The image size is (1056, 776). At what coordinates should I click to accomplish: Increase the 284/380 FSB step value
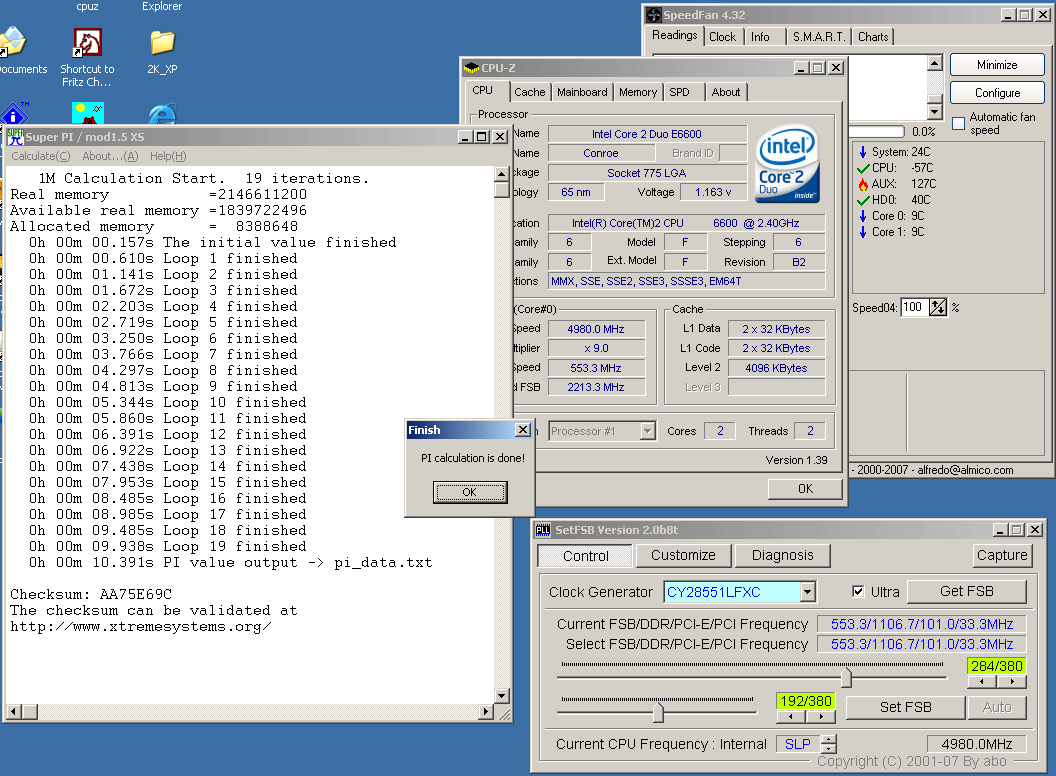tap(1012, 682)
